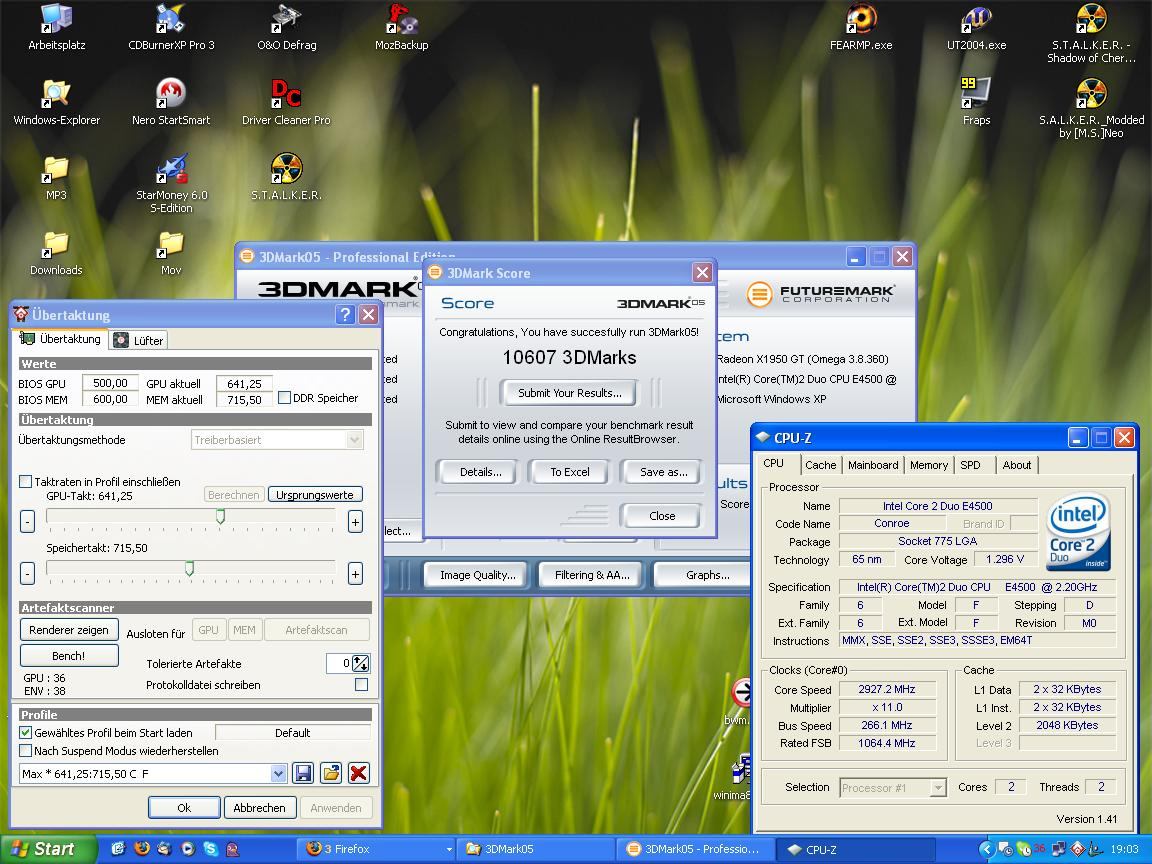The height and width of the screenshot is (864, 1152).
Task: Enable Protokolldatei schreiben checkbox
Action: [361, 684]
